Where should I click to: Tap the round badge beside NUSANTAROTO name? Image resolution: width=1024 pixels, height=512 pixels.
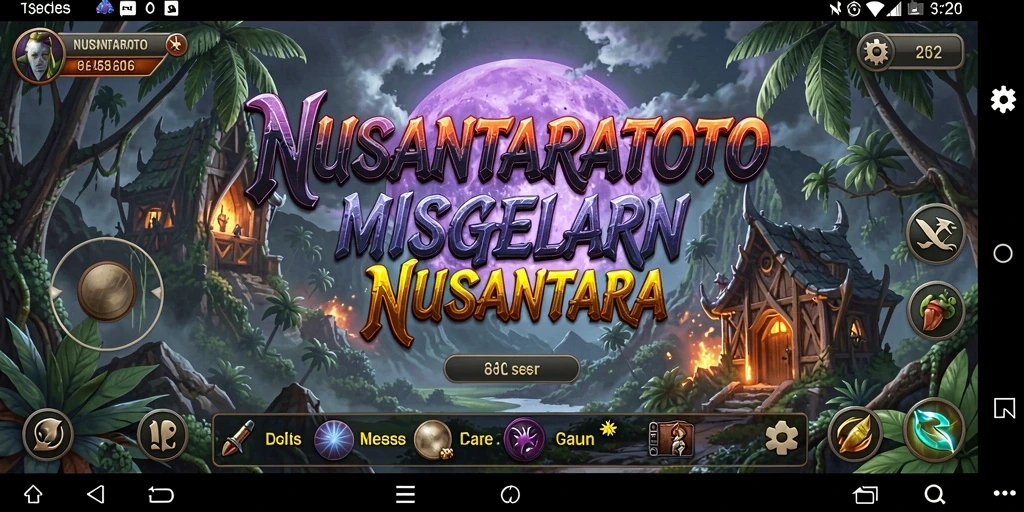coord(176,45)
